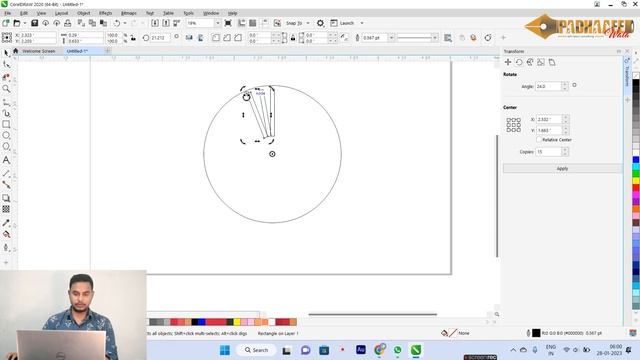640x360 pixels.
Task: Toggle corner radii lock in property bar
Action: tap(293, 38)
